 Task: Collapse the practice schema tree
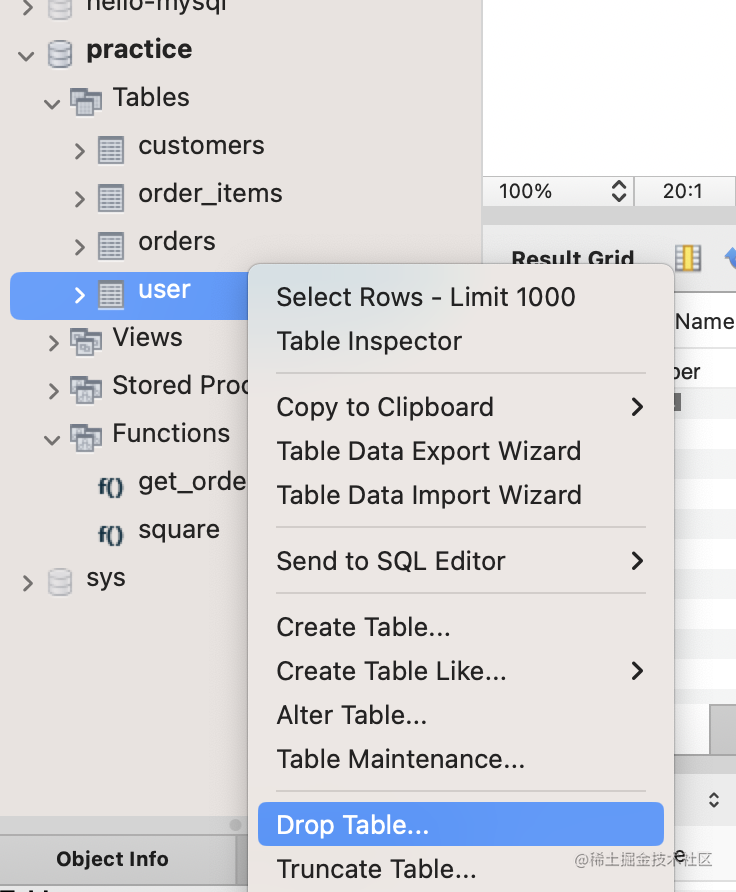[x=26, y=55]
